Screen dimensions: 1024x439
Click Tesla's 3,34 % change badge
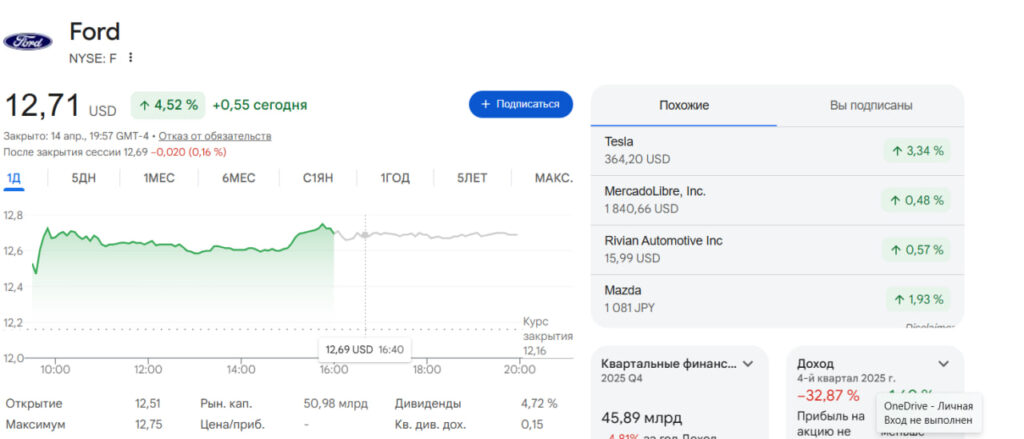916,151
